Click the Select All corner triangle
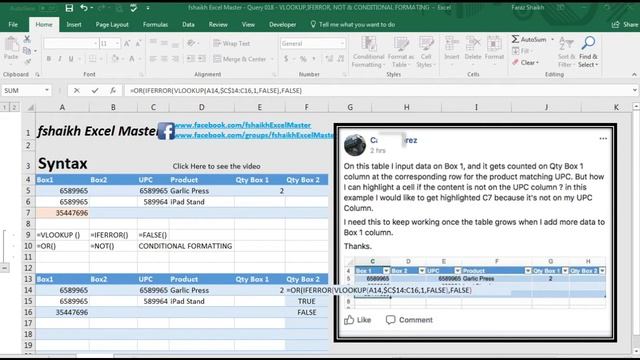 point(30,107)
